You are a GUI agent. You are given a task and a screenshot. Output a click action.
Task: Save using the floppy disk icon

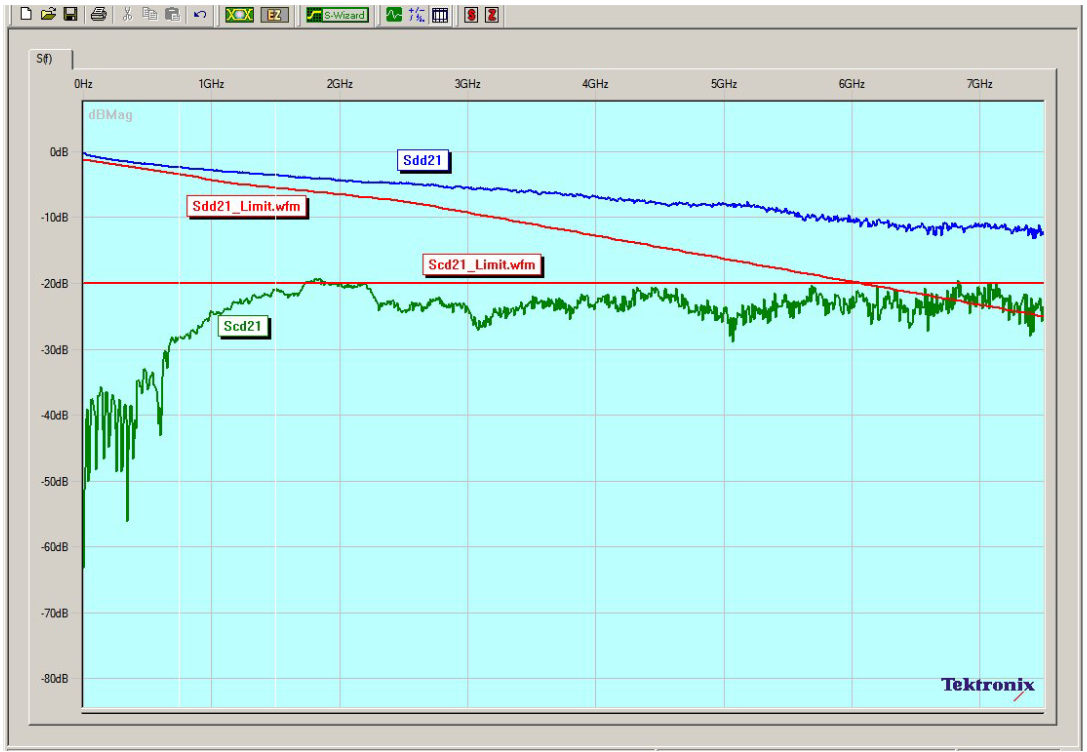70,14
